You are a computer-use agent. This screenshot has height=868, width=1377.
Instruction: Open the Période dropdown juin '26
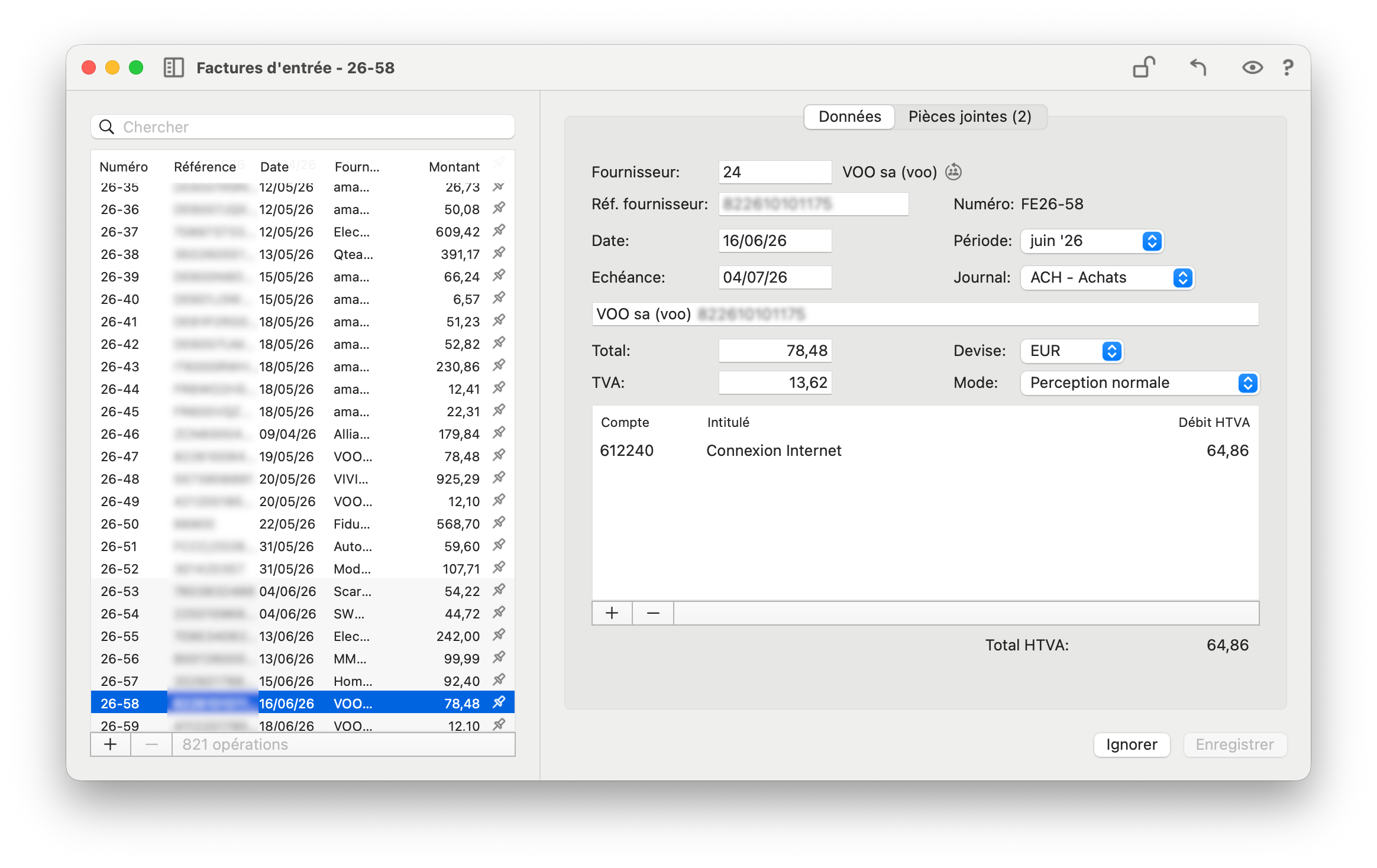coord(1092,241)
